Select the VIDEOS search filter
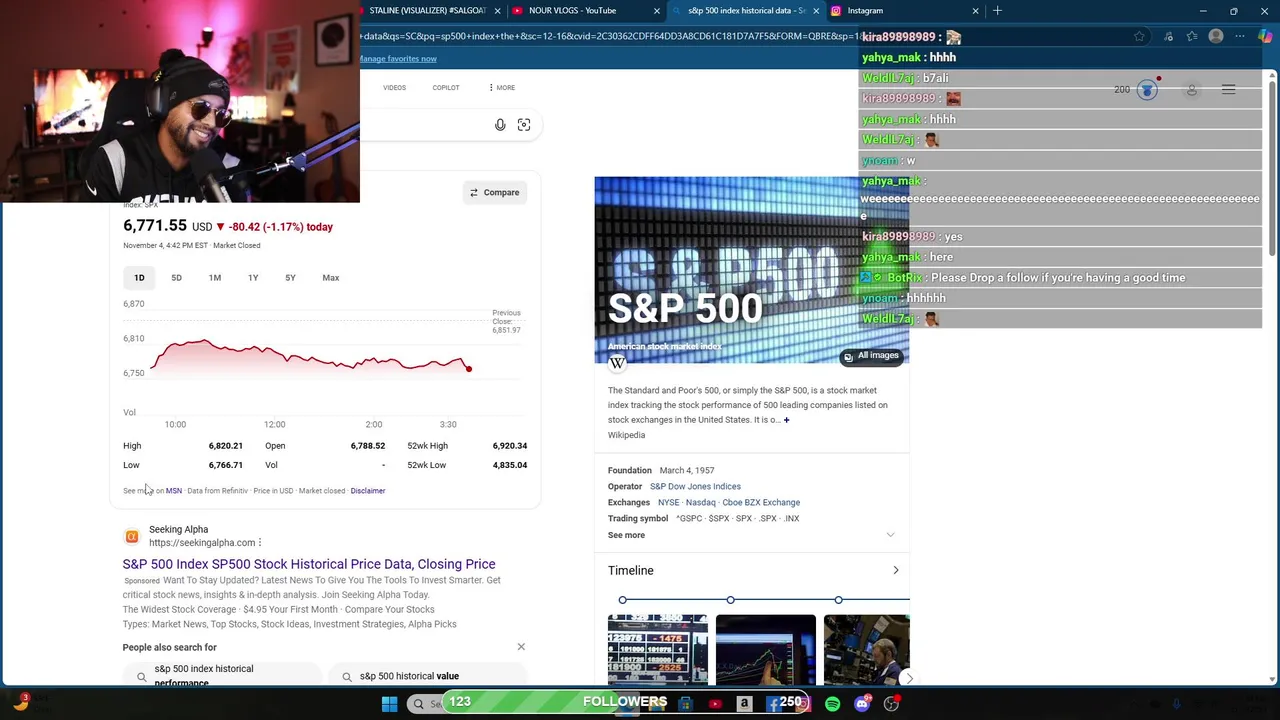This screenshot has height=720, width=1280. click(x=394, y=88)
